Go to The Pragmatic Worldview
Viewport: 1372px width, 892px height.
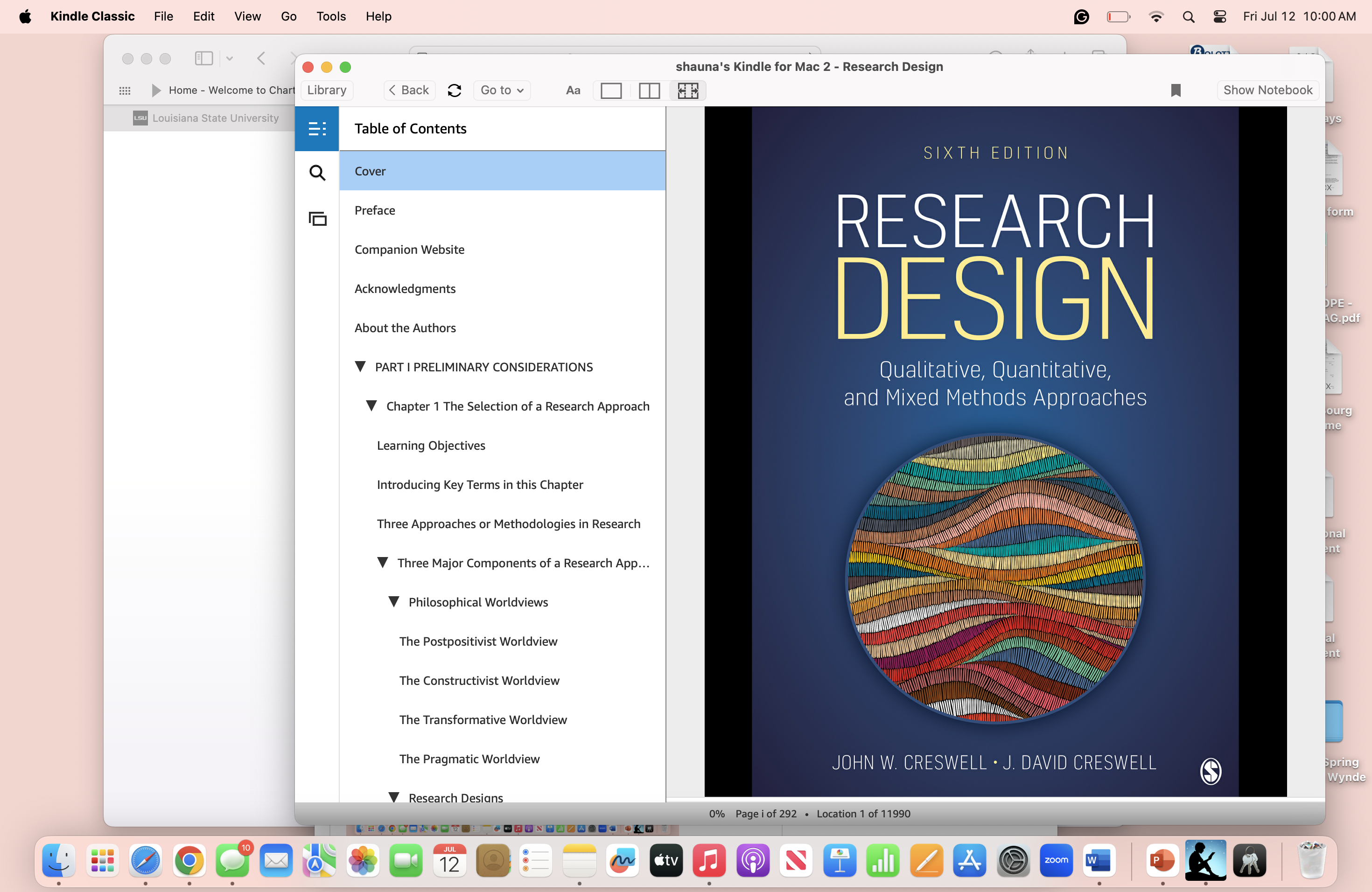pyautogui.click(x=502, y=758)
